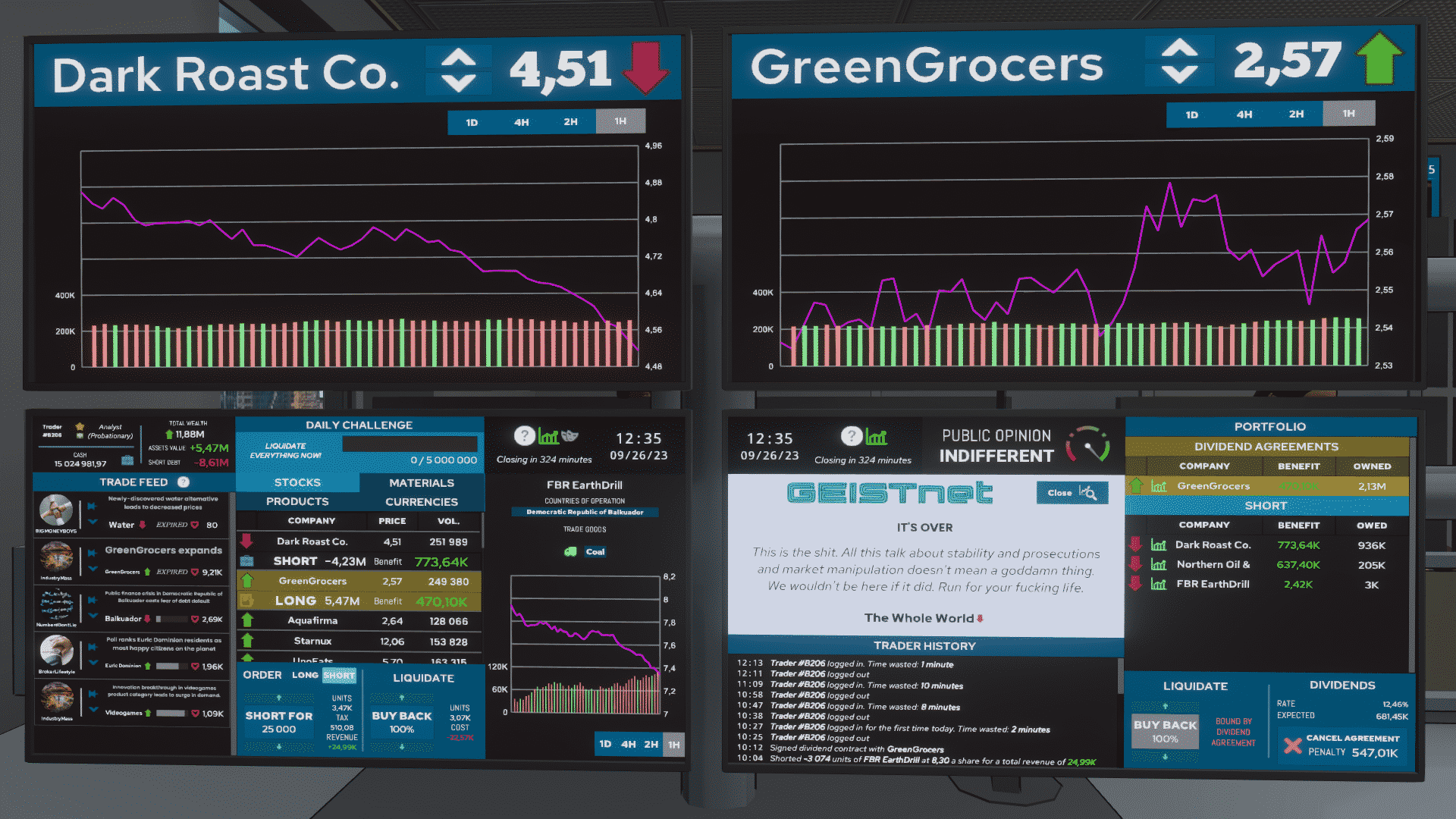Click BIGMONEYBOYS avatar in trade feed
The width and height of the screenshot is (1456, 819).
point(56,510)
